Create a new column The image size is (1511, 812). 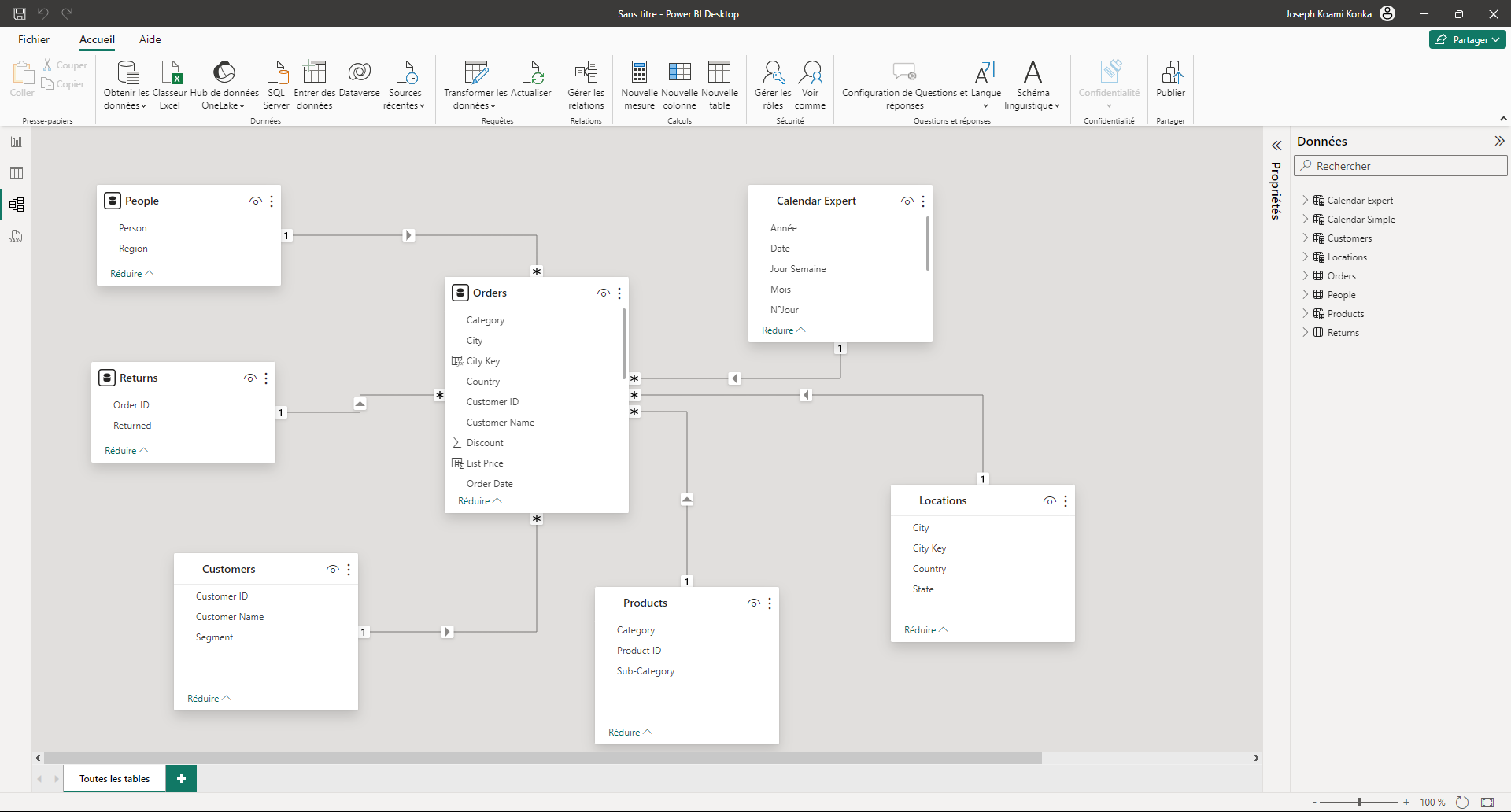click(679, 84)
